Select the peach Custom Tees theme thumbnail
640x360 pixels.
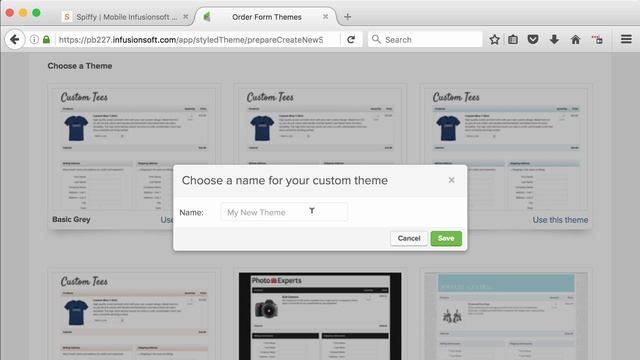(x=134, y=316)
